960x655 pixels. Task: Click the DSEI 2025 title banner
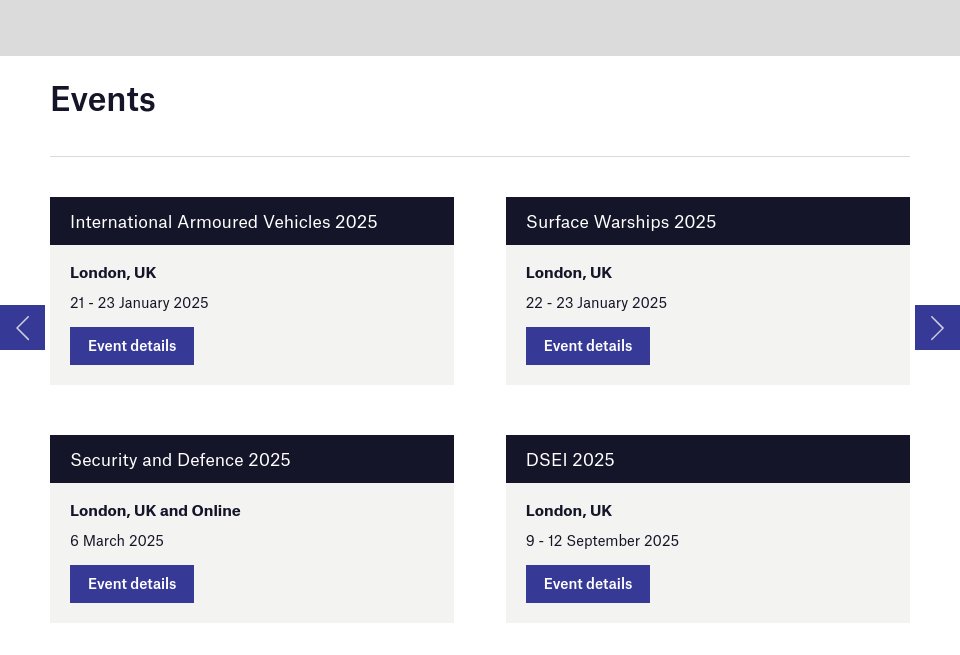(x=570, y=459)
